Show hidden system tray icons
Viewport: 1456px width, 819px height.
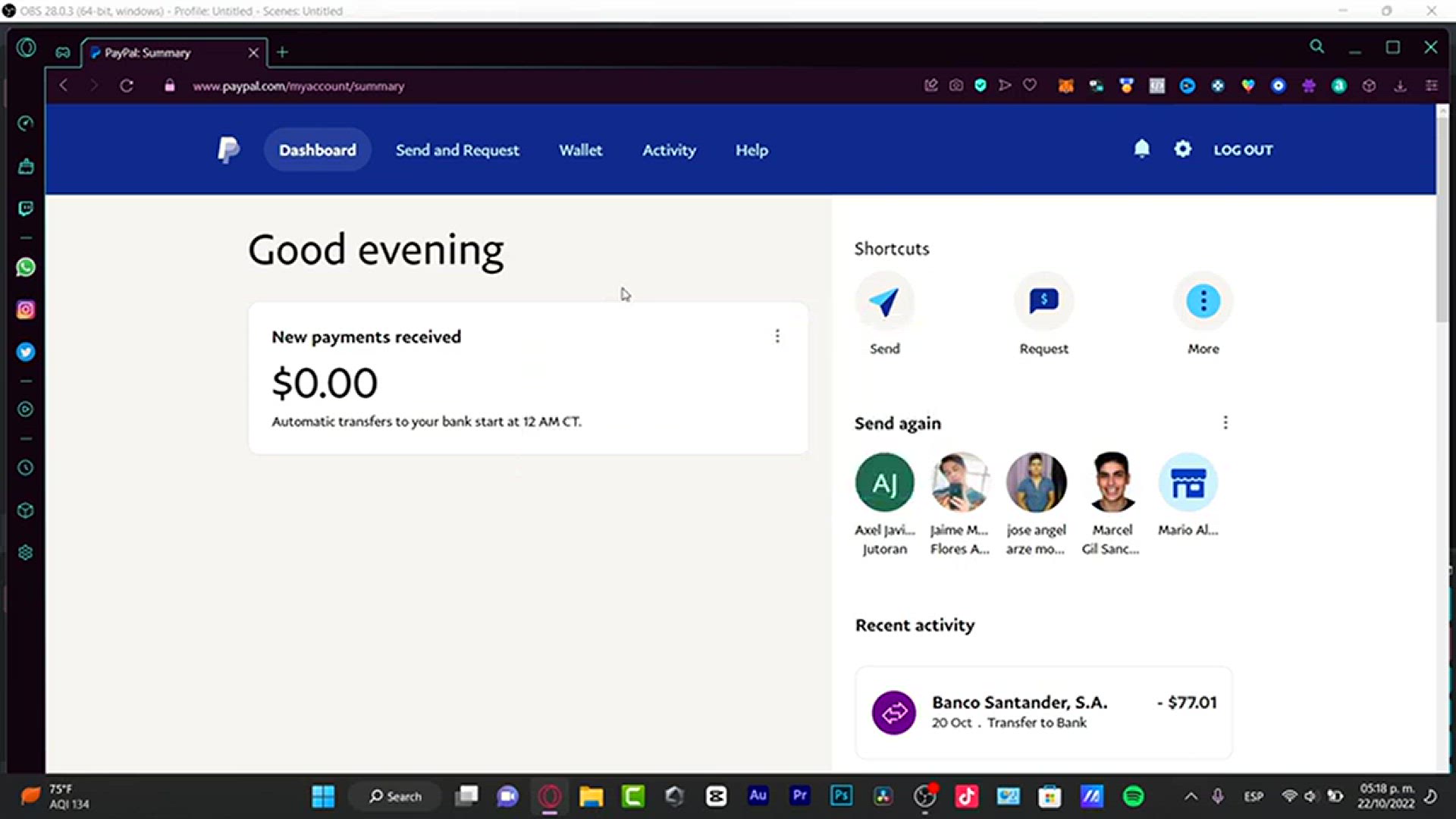(x=1191, y=796)
